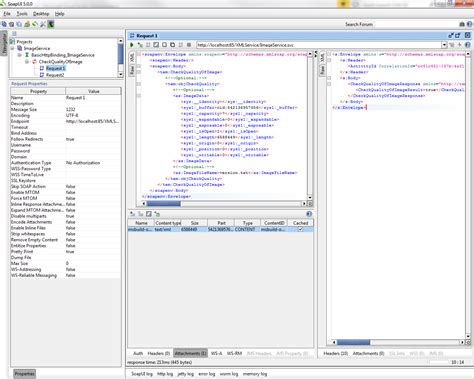The height and width of the screenshot is (379, 474).
Task: Collapse ImageService project tree node
Action: pyautogui.click(x=12, y=48)
